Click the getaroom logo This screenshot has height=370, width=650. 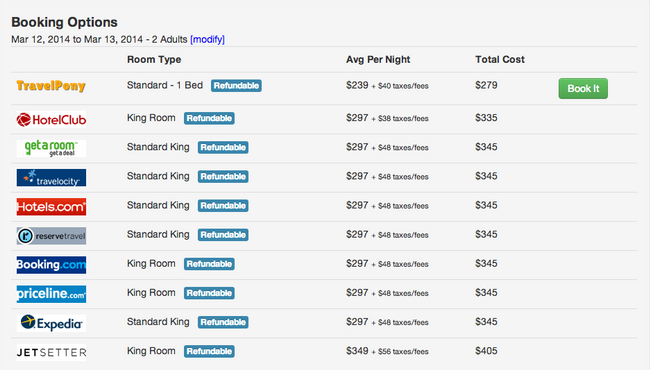pos(51,148)
